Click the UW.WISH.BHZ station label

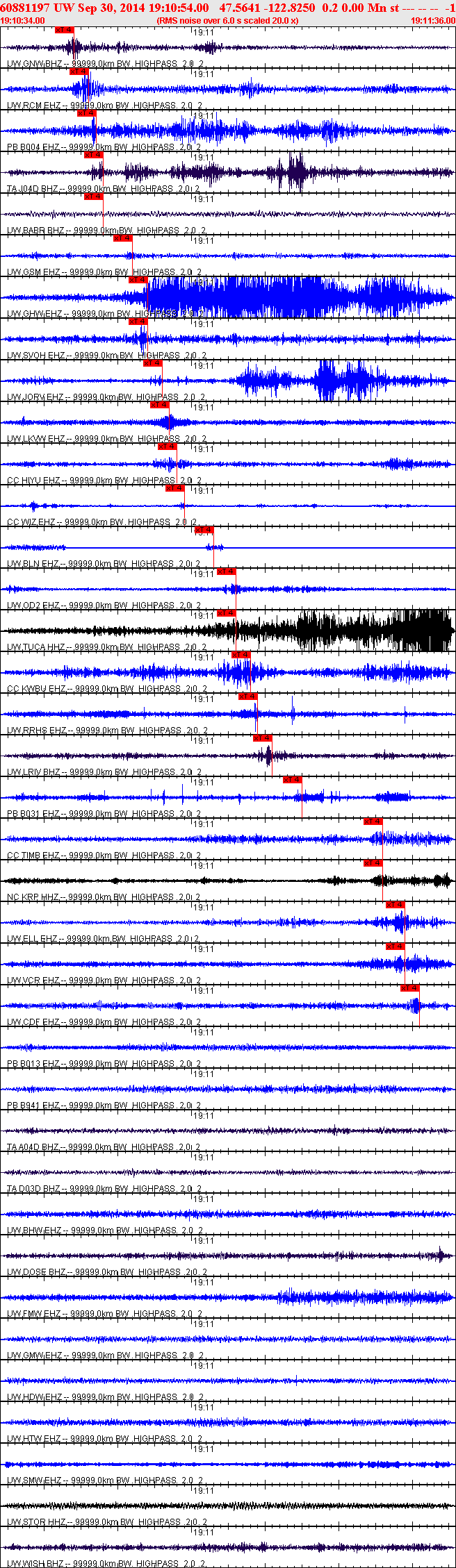coord(35,1564)
